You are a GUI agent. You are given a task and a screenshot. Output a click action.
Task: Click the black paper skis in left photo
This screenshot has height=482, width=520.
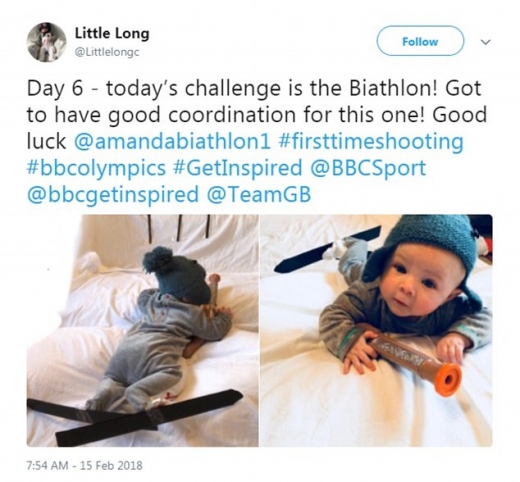135,417
